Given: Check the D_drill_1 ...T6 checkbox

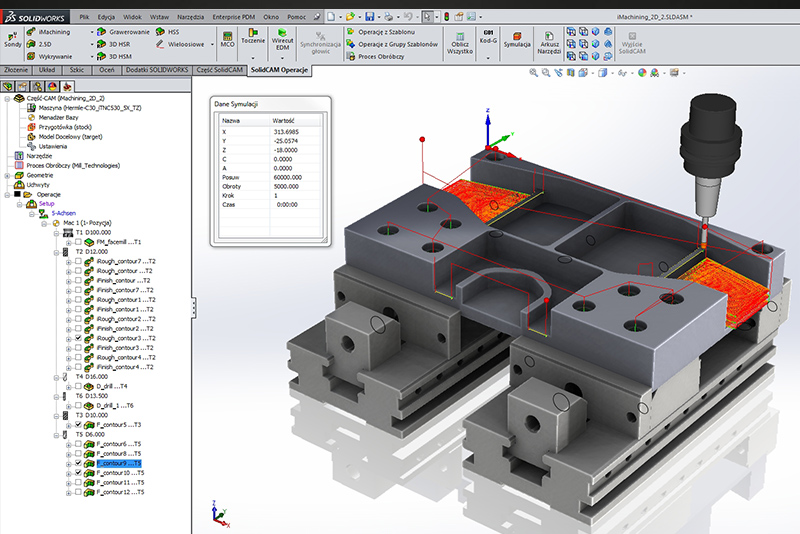Looking at the screenshot, I should click(79, 405).
